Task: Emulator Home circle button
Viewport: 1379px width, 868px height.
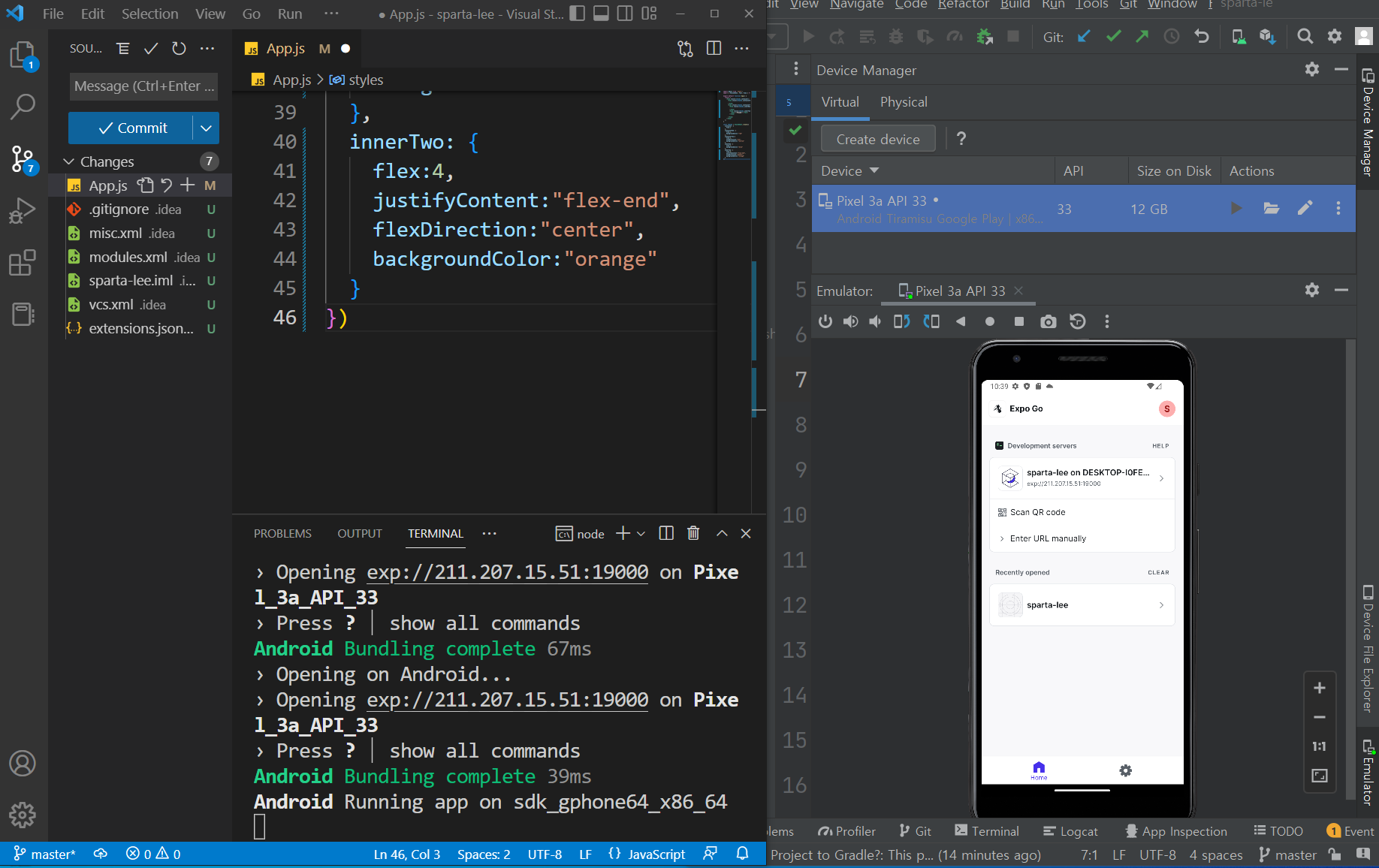Action: 990,322
